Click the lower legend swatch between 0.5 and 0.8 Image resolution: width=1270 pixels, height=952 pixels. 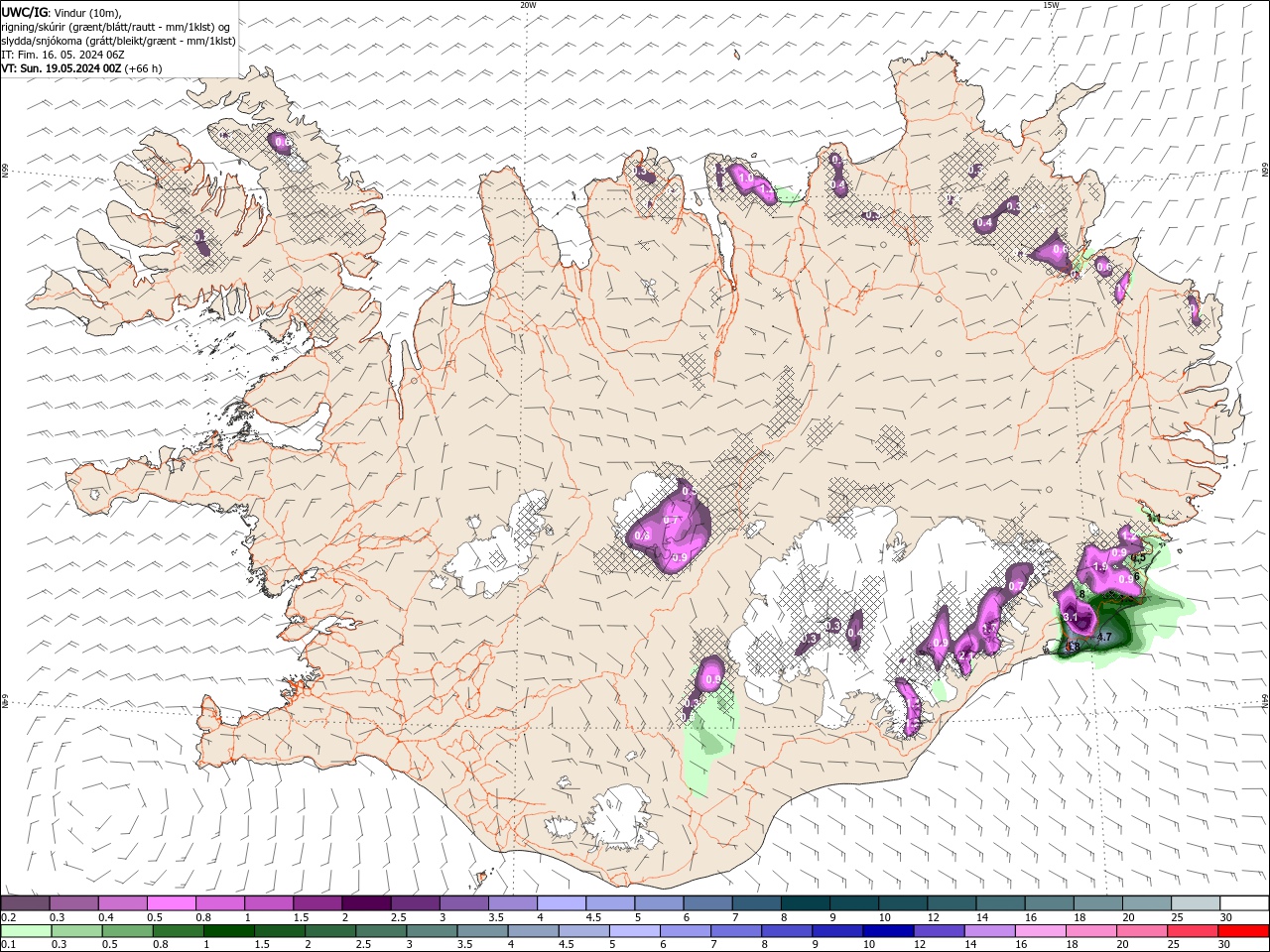pyautogui.click(x=127, y=931)
